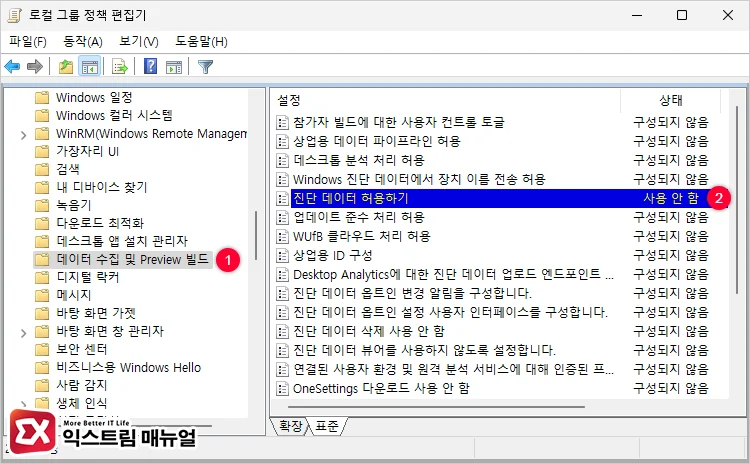The image size is (750, 464).
Task: Select the 데스크톱 앱 설치 관리자 folder
Action: point(121,241)
